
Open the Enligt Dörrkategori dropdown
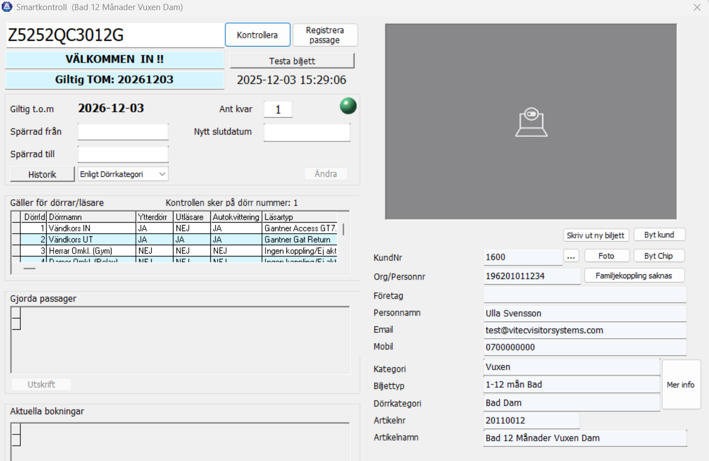click(x=123, y=174)
